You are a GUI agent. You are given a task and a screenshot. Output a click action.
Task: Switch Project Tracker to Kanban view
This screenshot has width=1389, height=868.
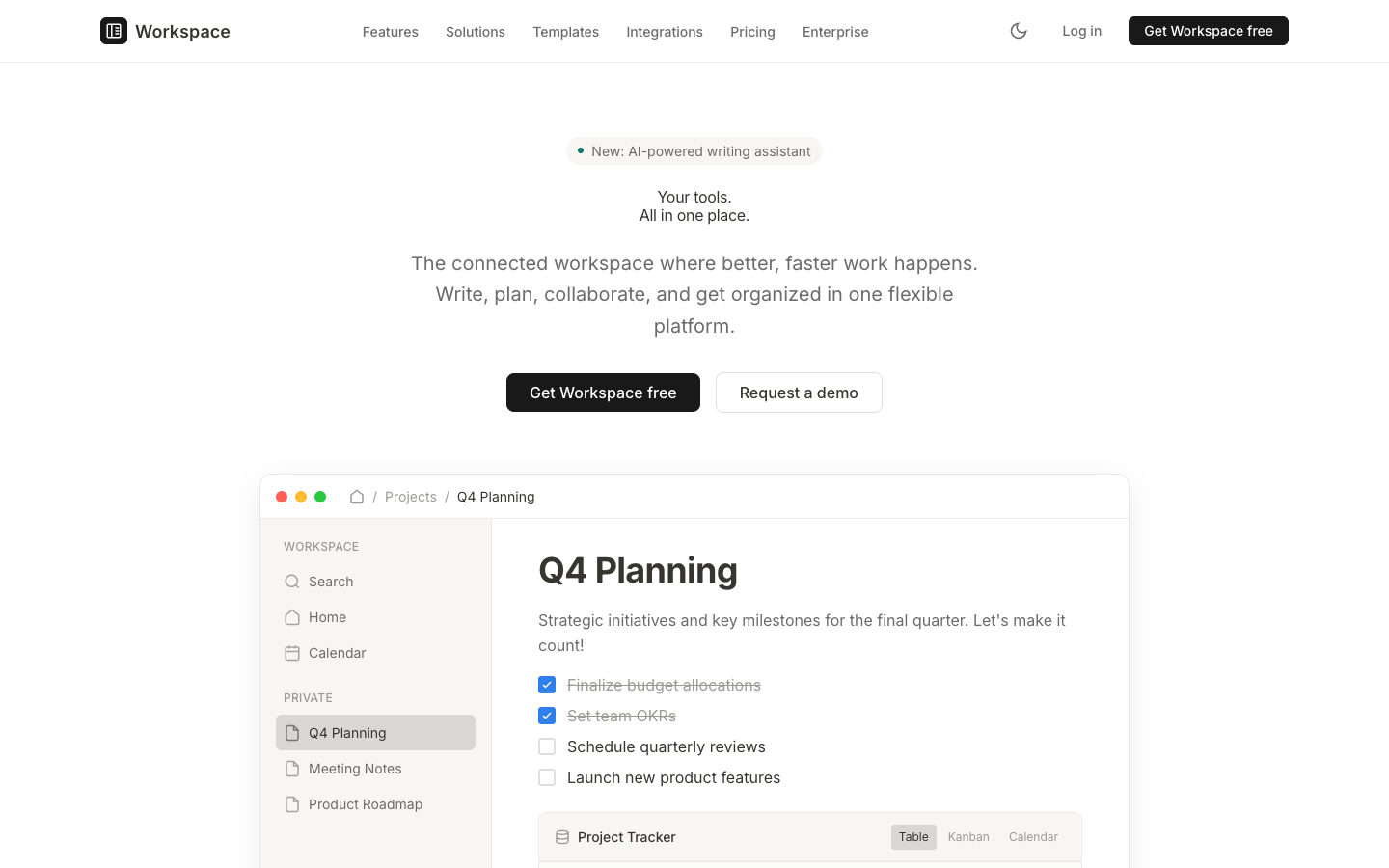coord(968,837)
